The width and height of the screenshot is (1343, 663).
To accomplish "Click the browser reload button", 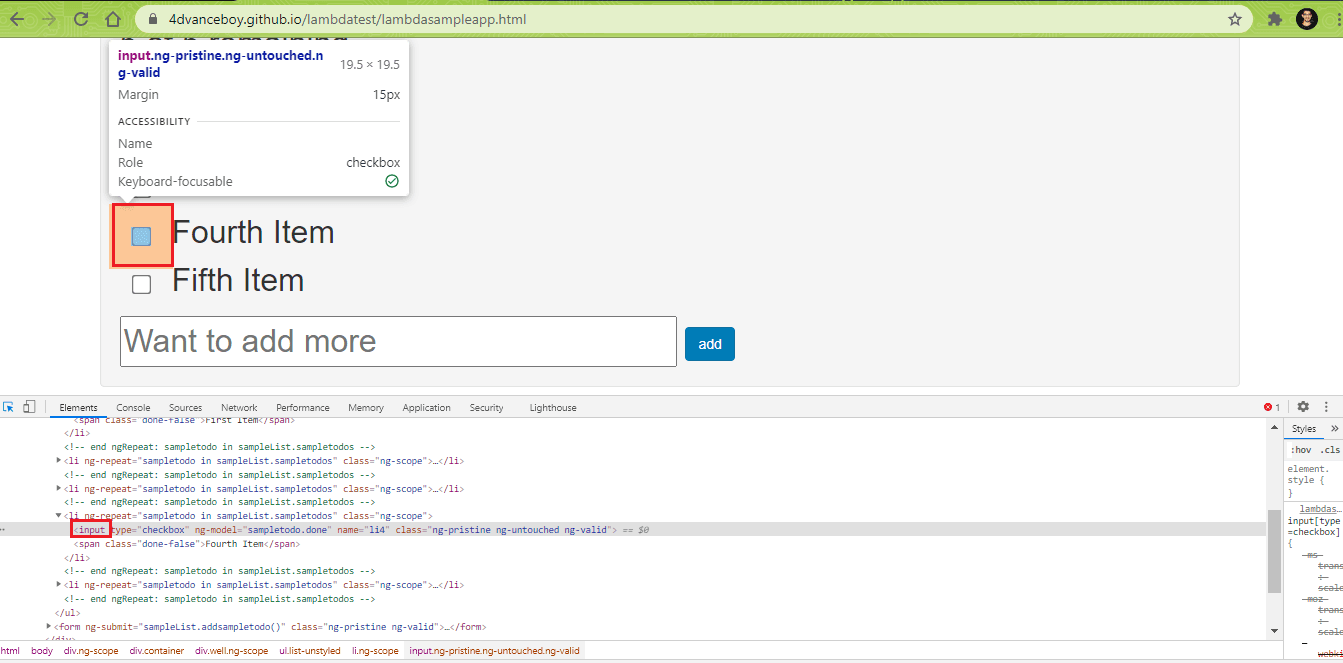I will [x=81, y=19].
